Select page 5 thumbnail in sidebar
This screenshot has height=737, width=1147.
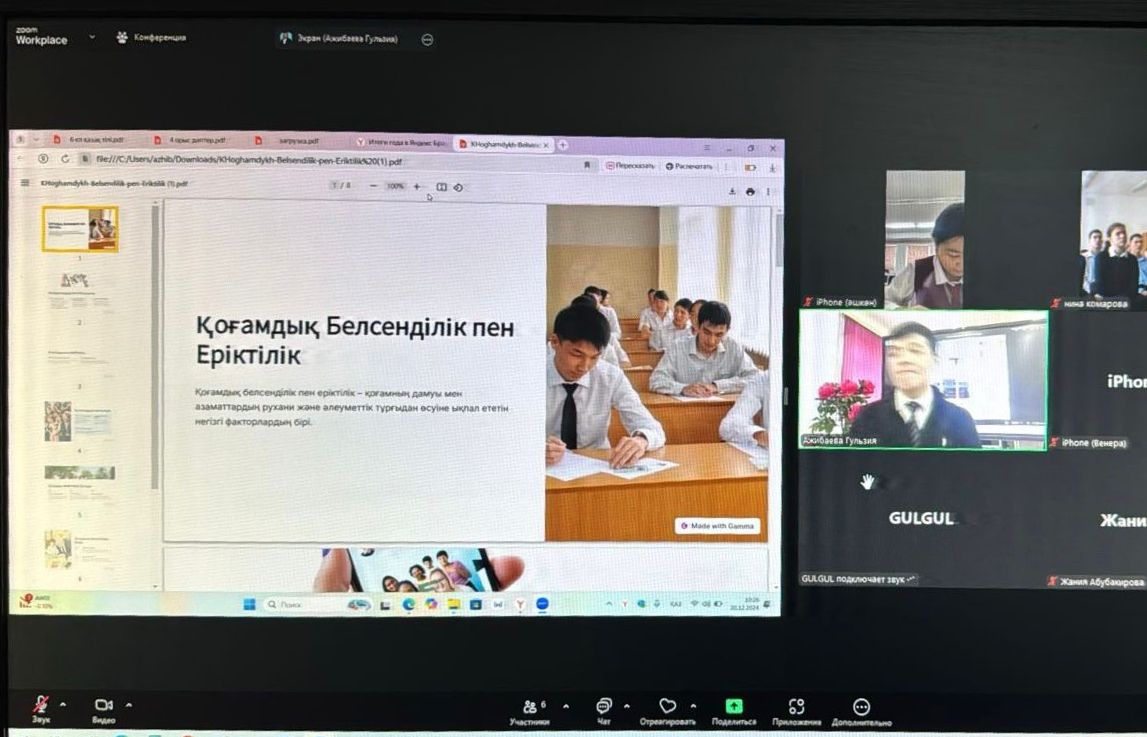pyautogui.click(x=80, y=484)
